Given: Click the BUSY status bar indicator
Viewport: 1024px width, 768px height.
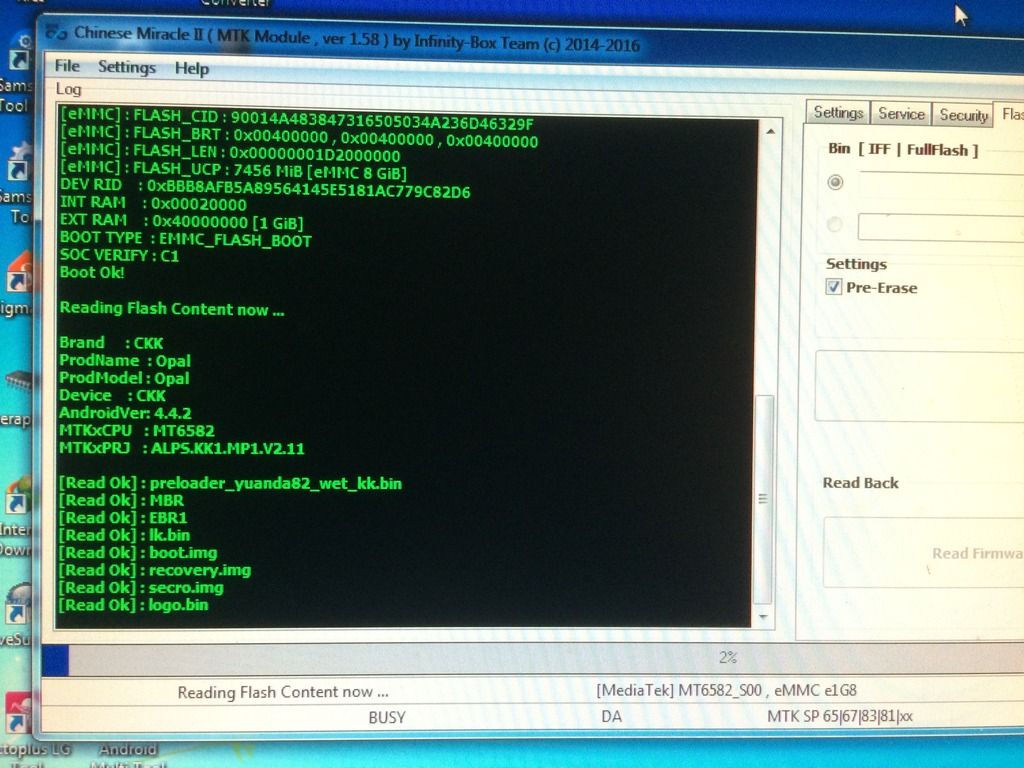Looking at the screenshot, I should [387, 718].
